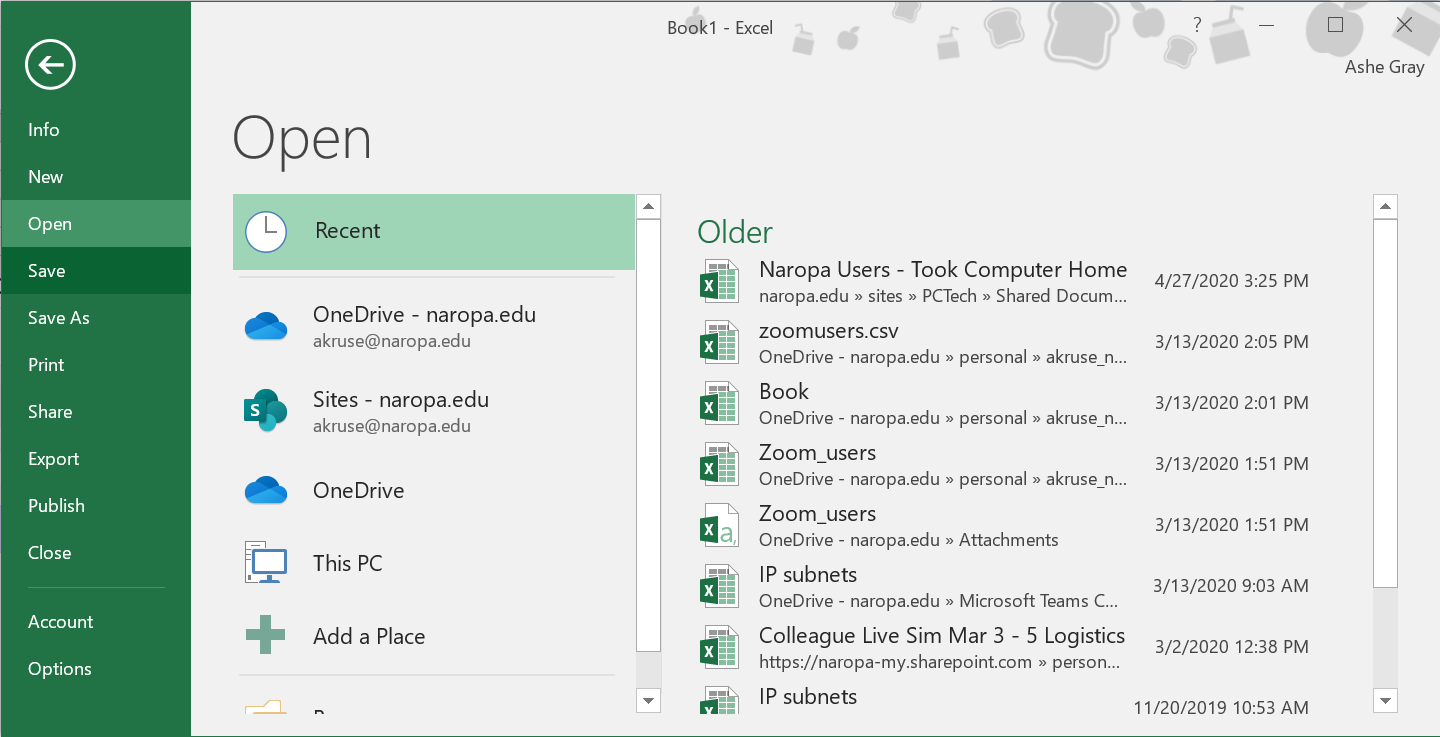The width and height of the screenshot is (1440, 737).
Task: Click the personal OneDrive cloud icon
Action: click(x=266, y=491)
